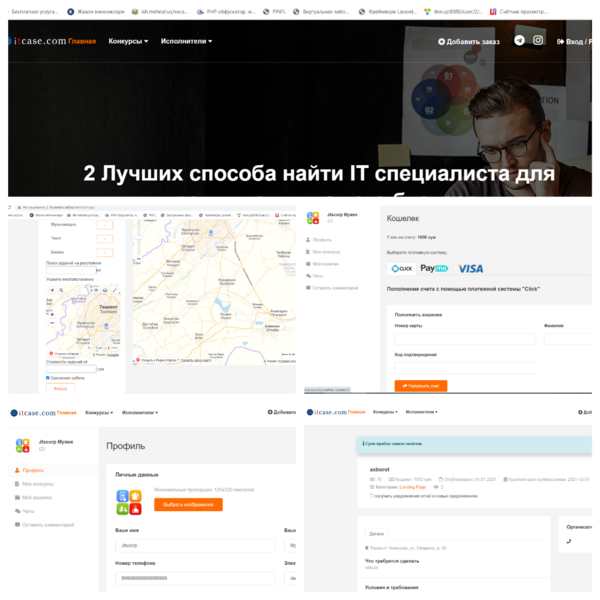The height and width of the screenshot is (600, 600).
Task: Expand Конкурсы dropdown on contest page header
Action: (x=385, y=412)
